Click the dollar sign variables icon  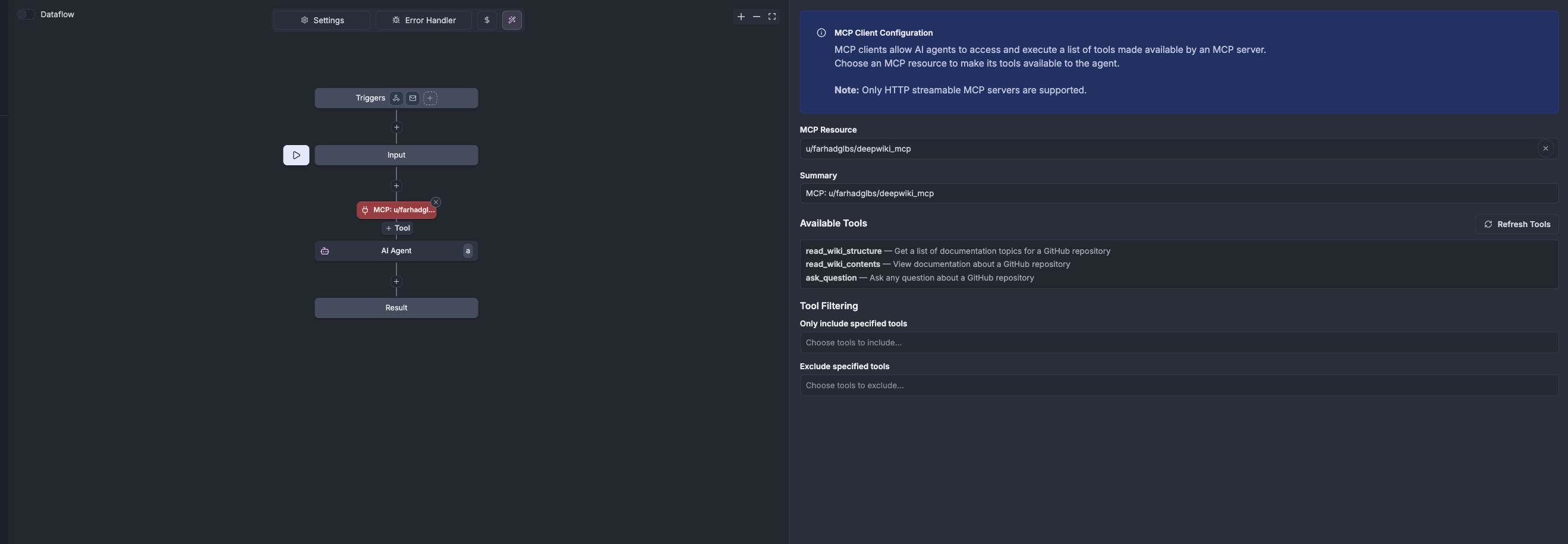[486, 20]
